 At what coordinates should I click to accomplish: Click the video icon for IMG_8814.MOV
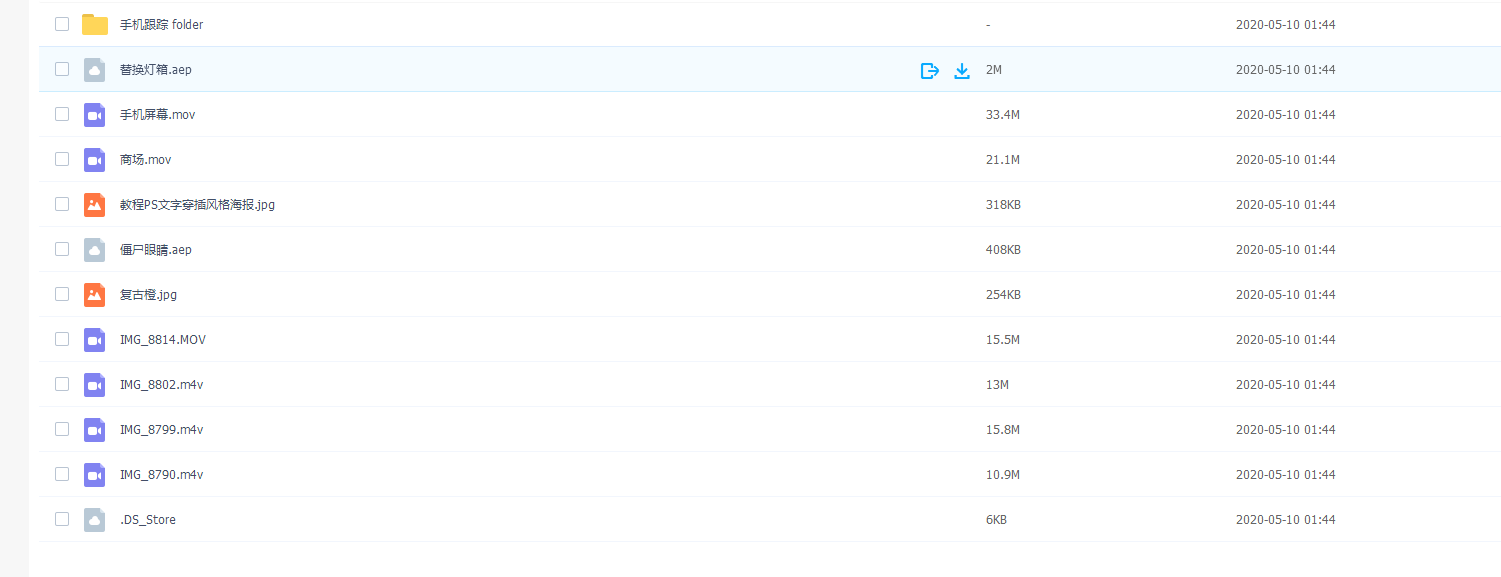click(x=95, y=339)
